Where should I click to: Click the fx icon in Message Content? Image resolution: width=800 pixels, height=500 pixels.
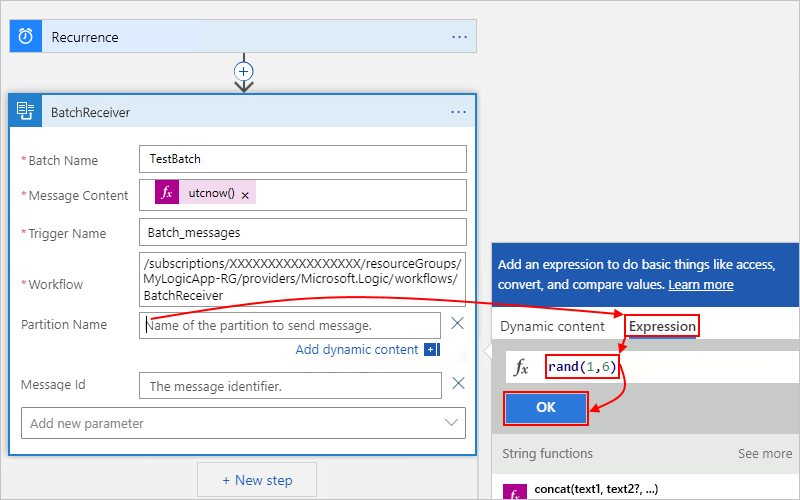point(167,192)
